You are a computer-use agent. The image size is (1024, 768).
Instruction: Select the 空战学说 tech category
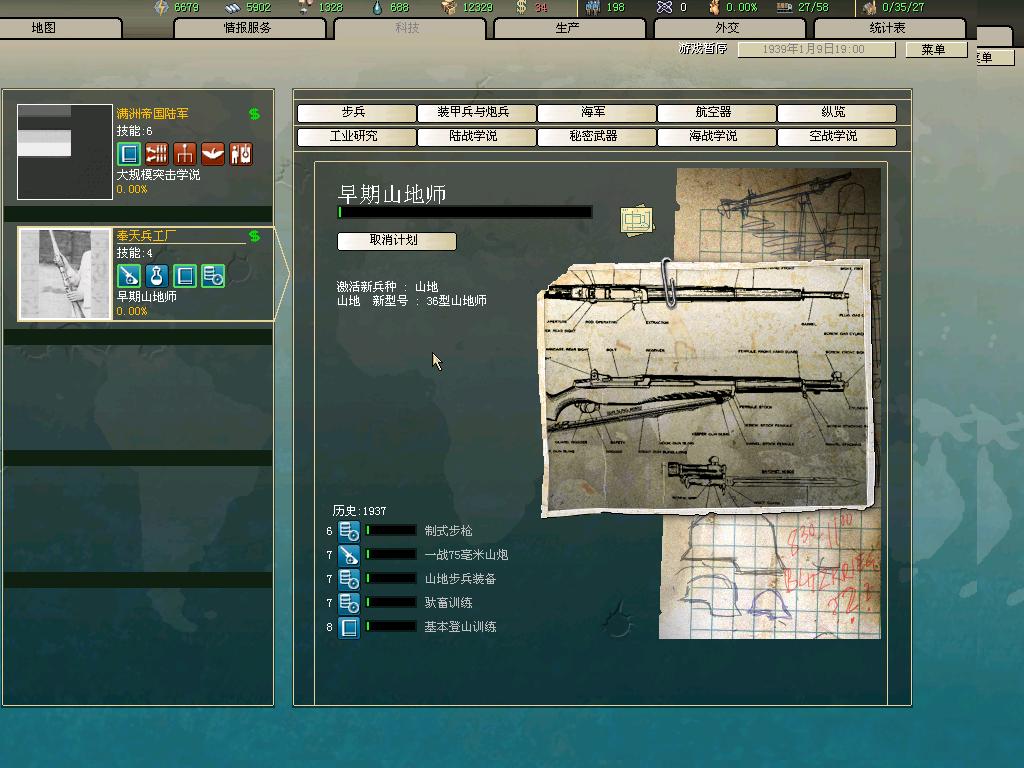(837, 136)
